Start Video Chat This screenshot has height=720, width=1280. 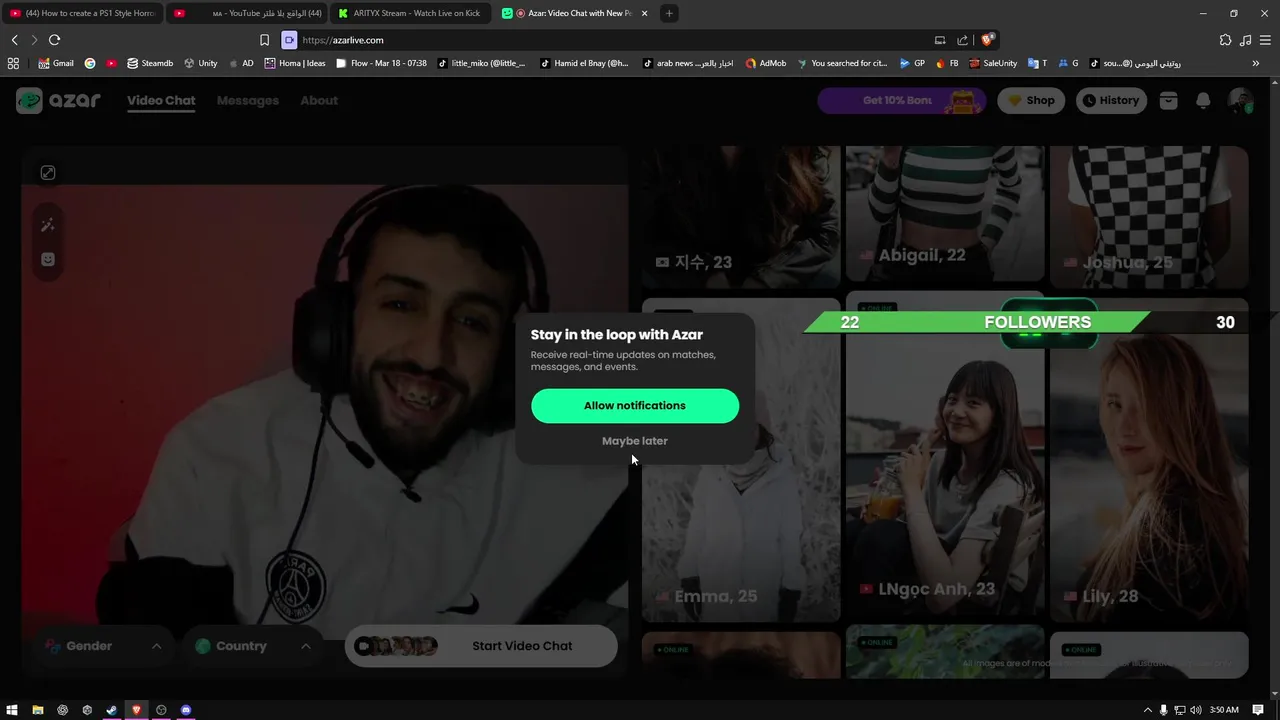tap(481, 646)
